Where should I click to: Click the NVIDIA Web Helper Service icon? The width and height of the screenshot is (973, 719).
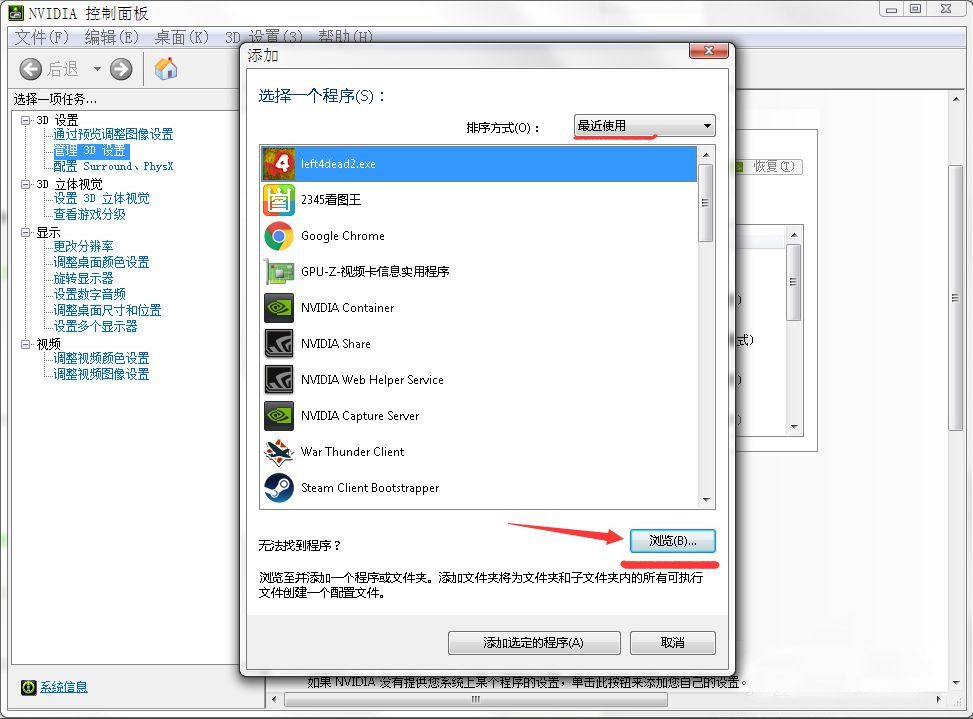click(x=278, y=380)
